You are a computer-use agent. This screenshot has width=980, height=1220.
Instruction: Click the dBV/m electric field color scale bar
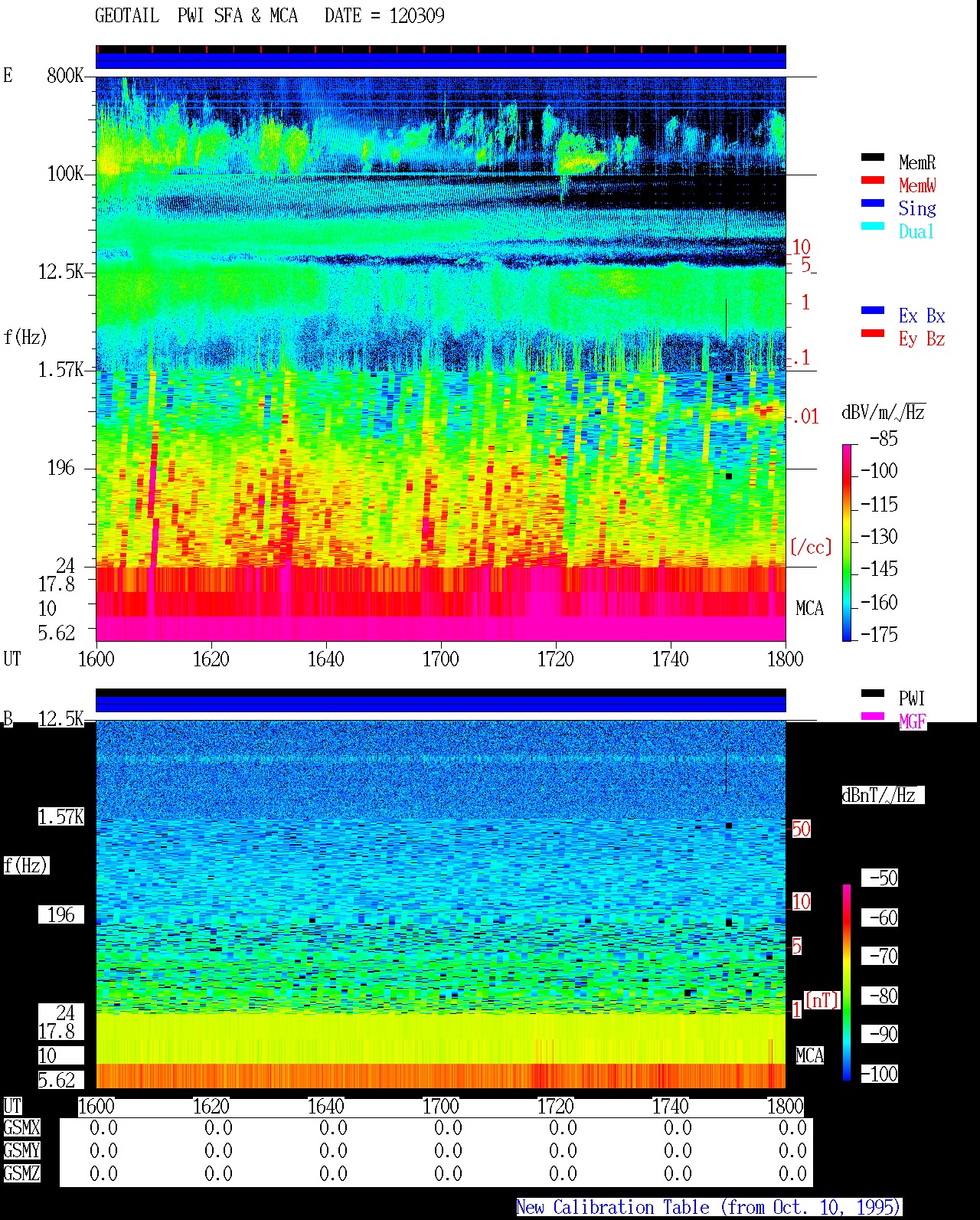tap(847, 542)
